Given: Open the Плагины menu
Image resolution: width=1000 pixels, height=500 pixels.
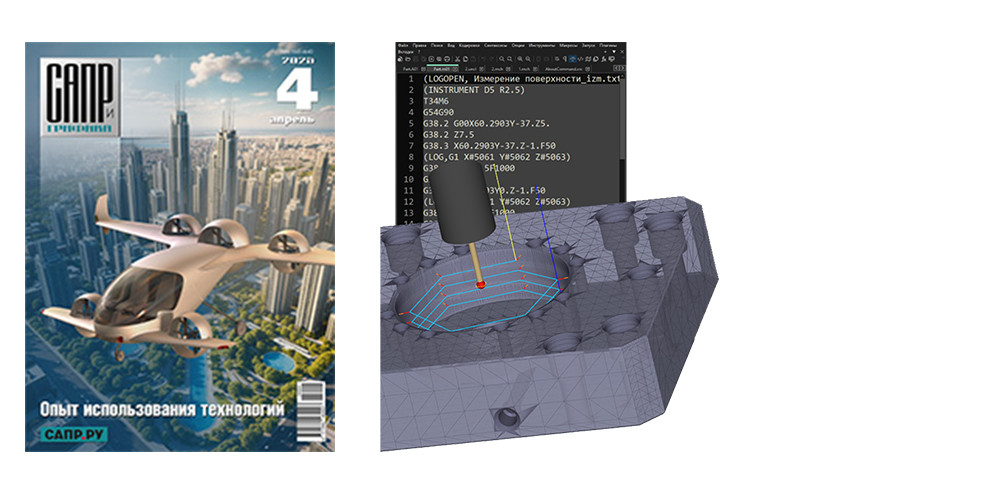Looking at the screenshot, I should pos(608,45).
